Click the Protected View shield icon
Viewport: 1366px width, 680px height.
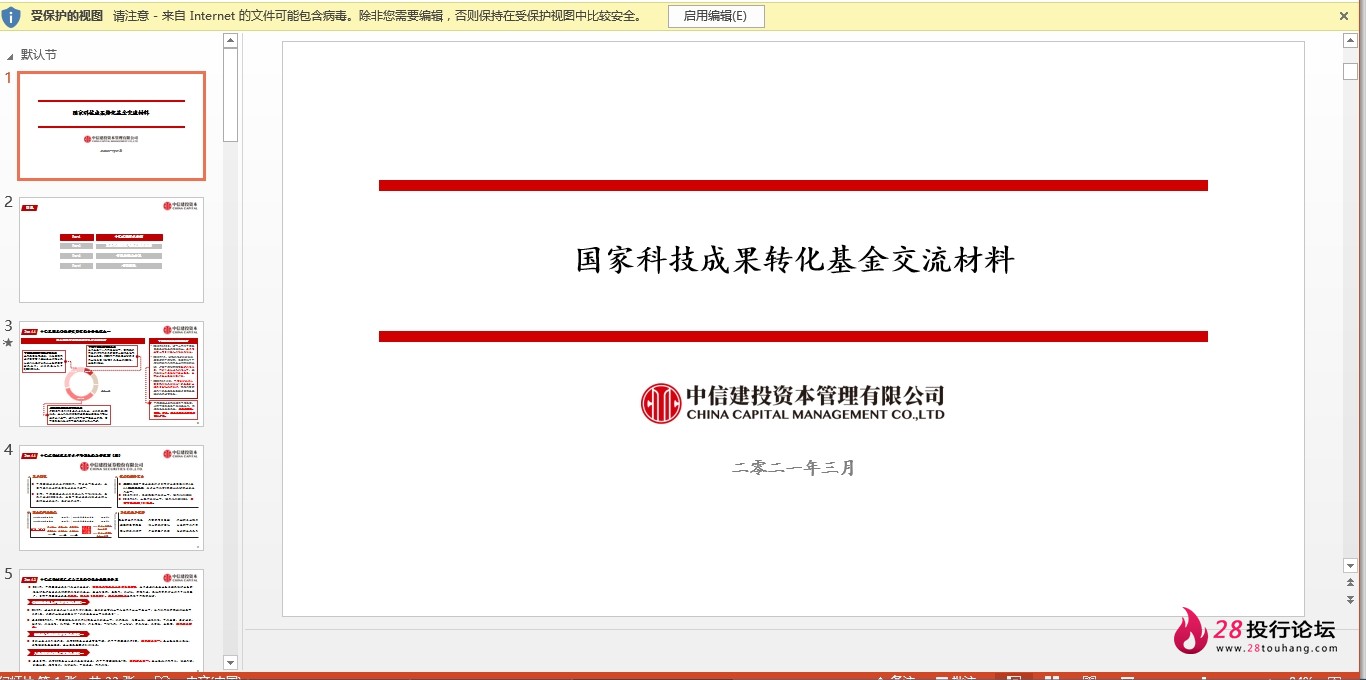[x=12, y=17]
